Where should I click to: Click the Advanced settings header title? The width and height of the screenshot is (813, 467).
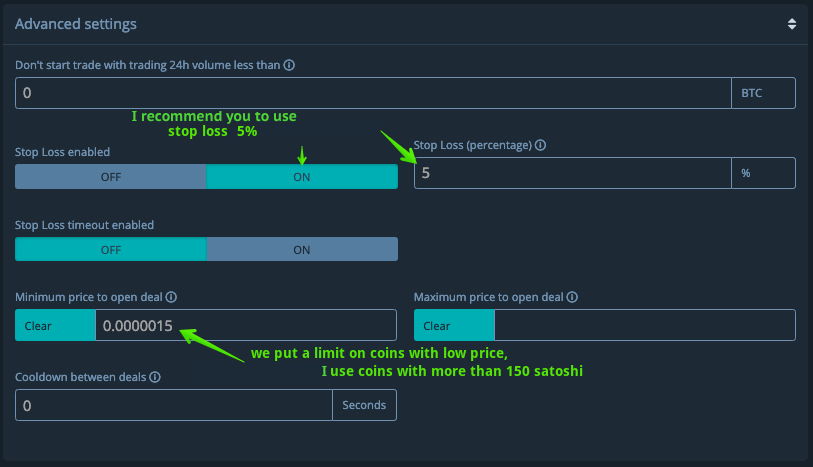(x=76, y=23)
